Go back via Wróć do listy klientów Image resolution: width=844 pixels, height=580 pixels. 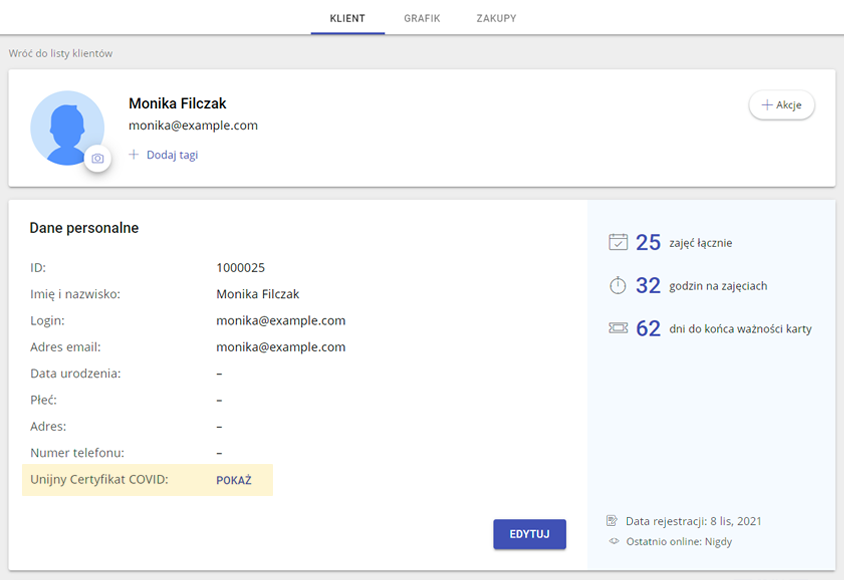[61, 53]
